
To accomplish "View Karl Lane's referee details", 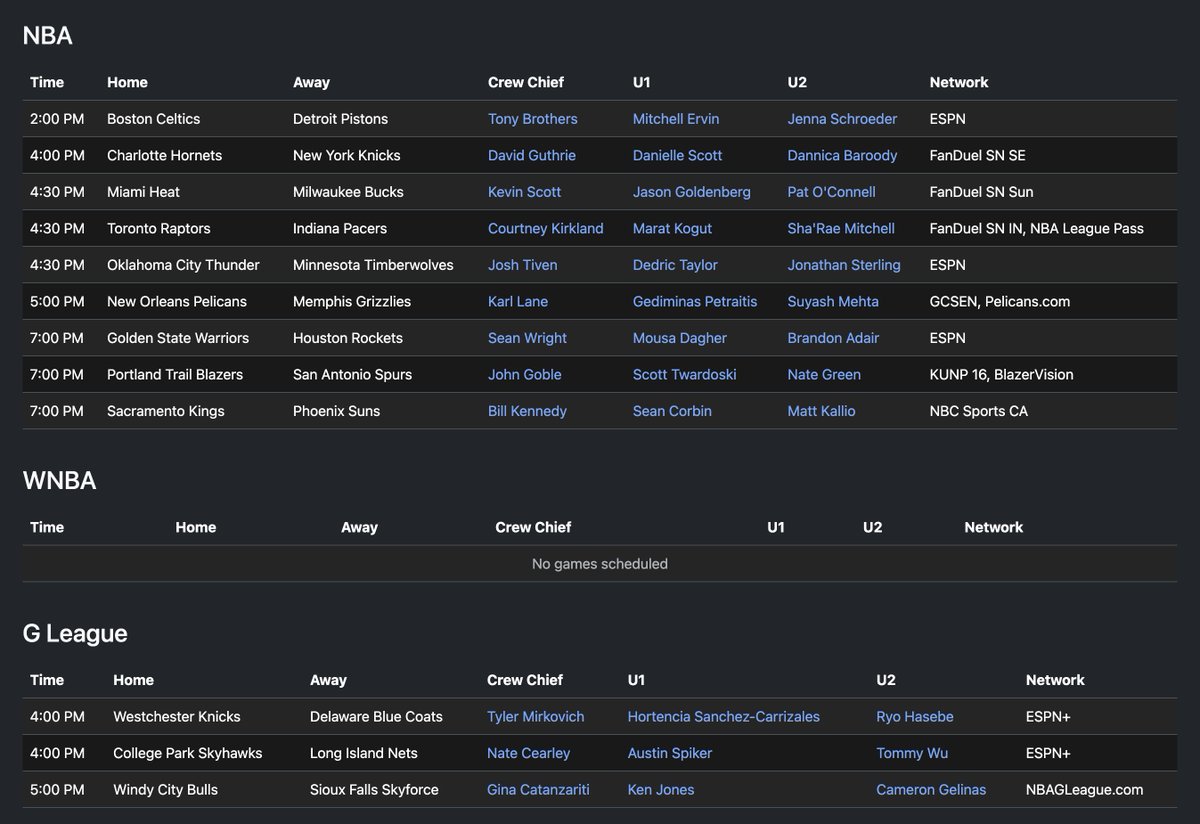I will coord(517,301).
